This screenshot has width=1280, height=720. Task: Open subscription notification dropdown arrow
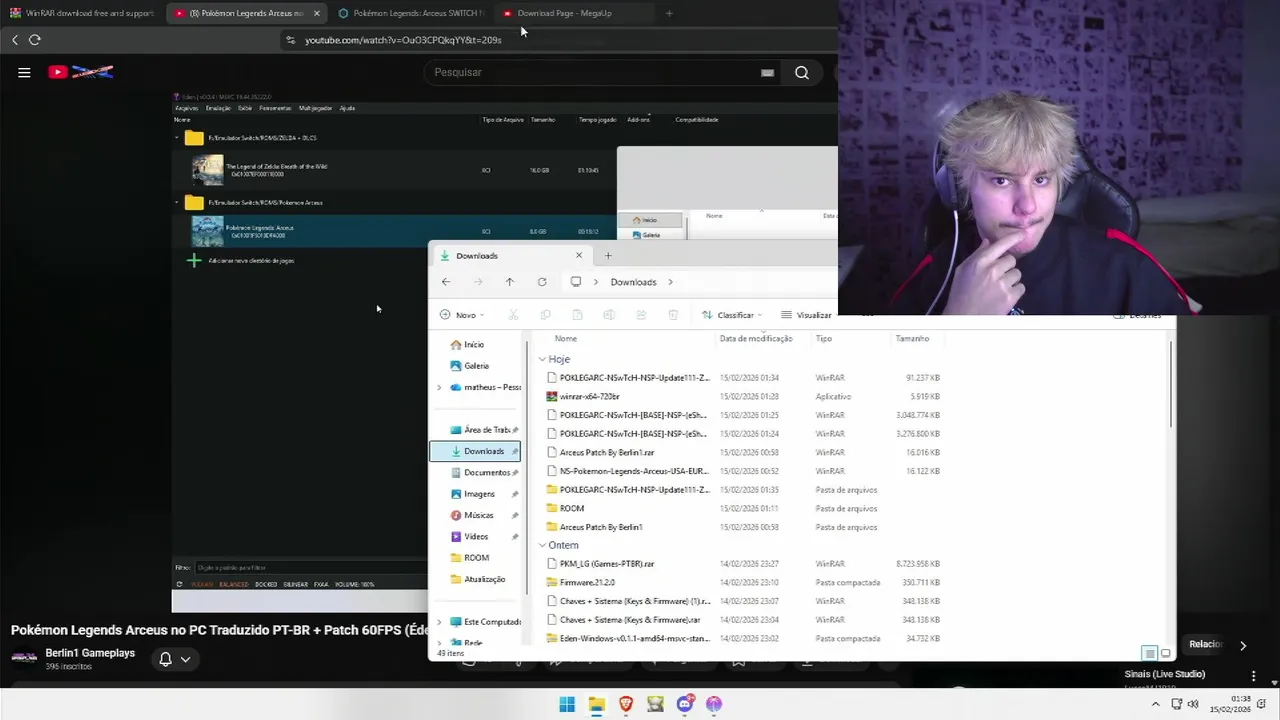pyautogui.click(x=185, y=659)
